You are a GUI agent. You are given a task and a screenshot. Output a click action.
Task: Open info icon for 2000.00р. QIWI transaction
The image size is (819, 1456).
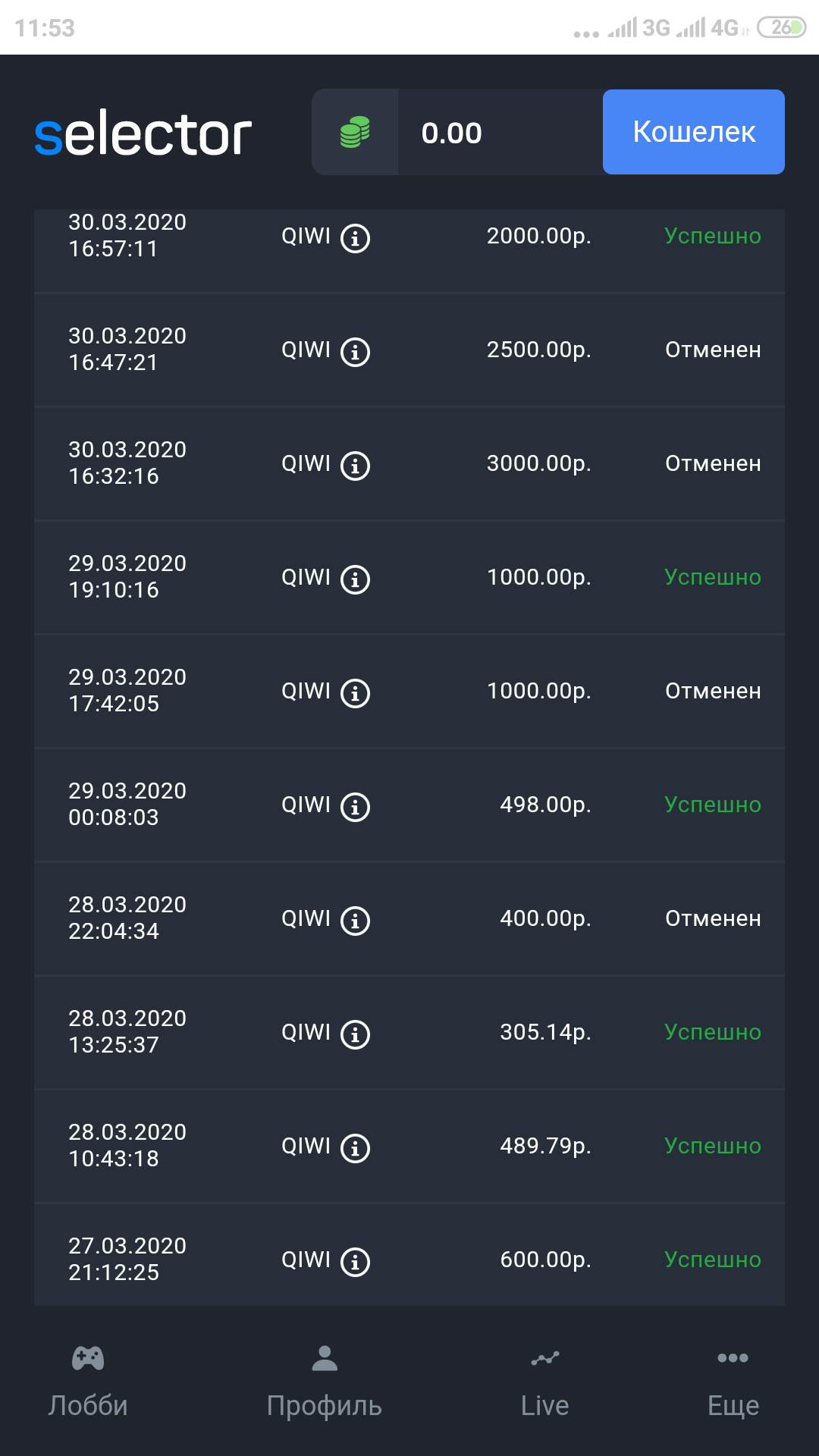click(355, 238)
